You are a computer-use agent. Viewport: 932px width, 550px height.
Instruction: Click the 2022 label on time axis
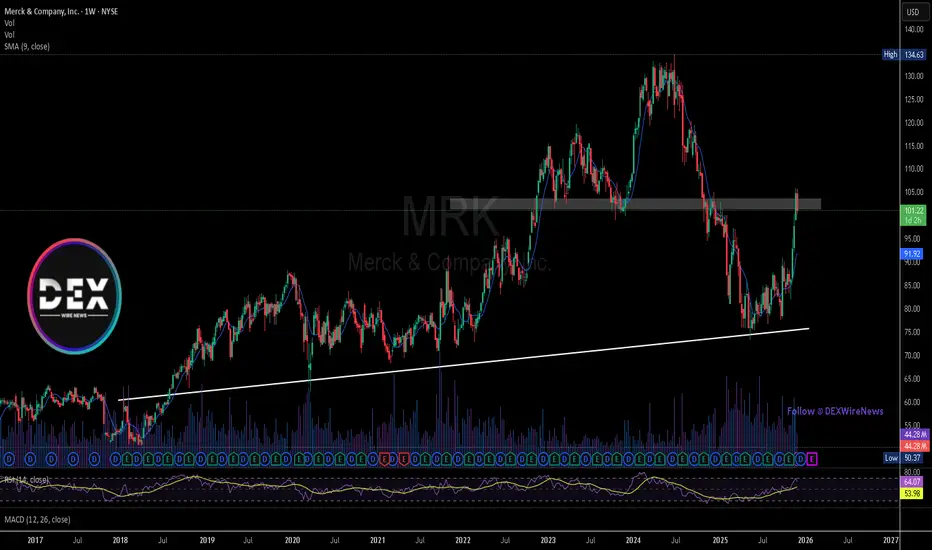tap(462, 540)
